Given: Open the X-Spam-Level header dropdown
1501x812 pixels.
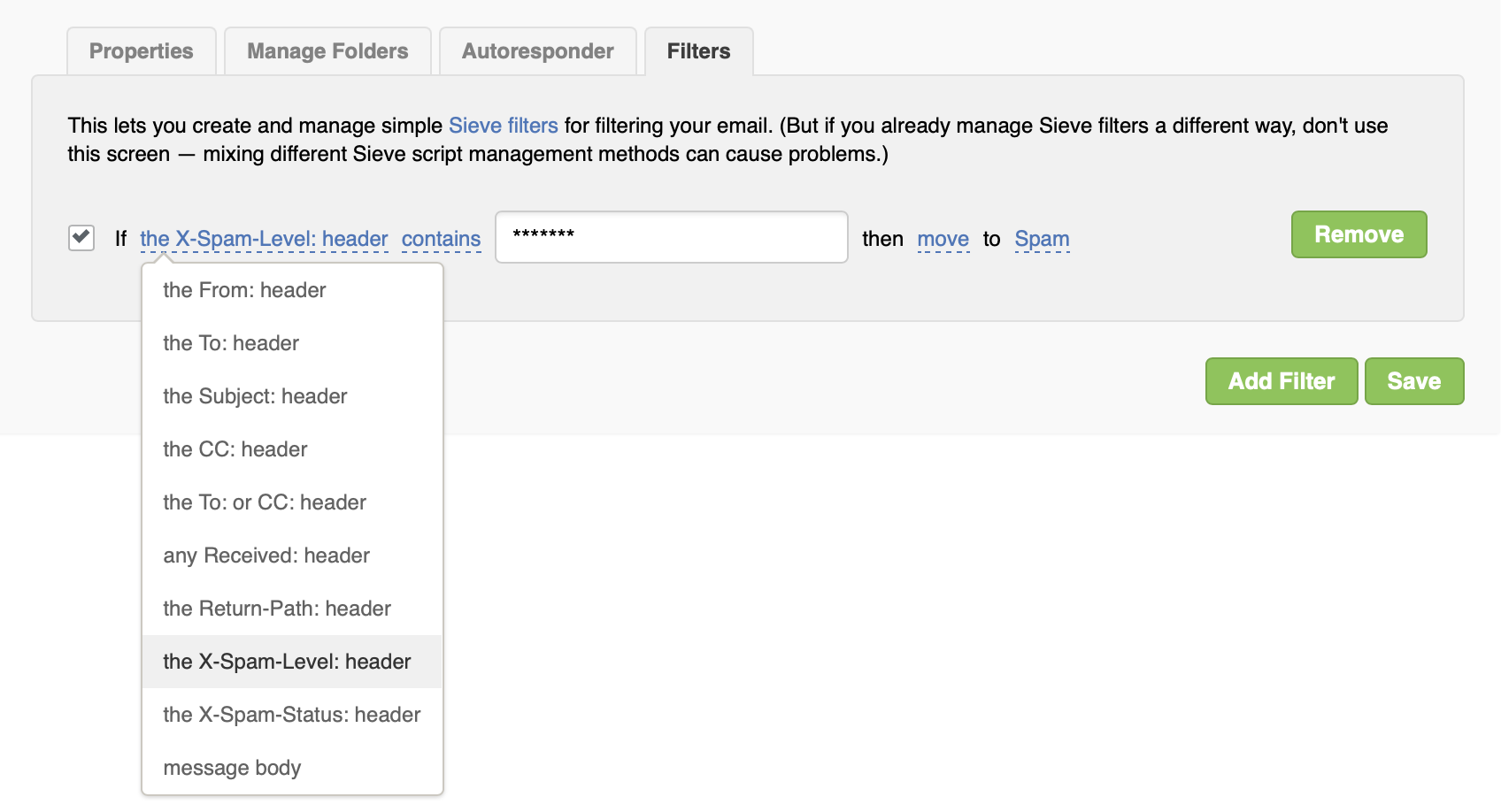Looking at the screenshot, I should [264, 239].
